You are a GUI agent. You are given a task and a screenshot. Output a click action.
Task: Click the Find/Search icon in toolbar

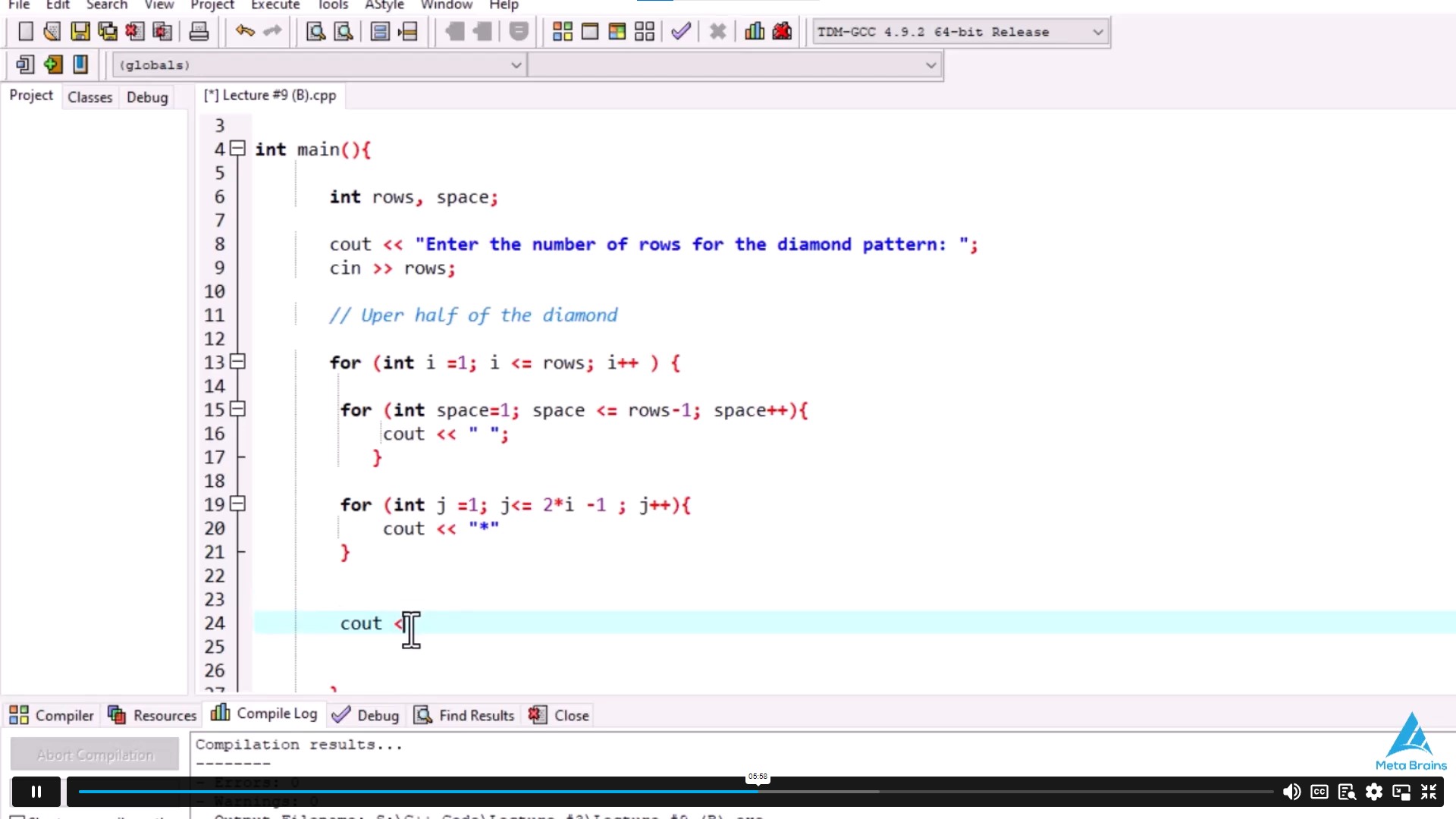(x=315, y=32)
